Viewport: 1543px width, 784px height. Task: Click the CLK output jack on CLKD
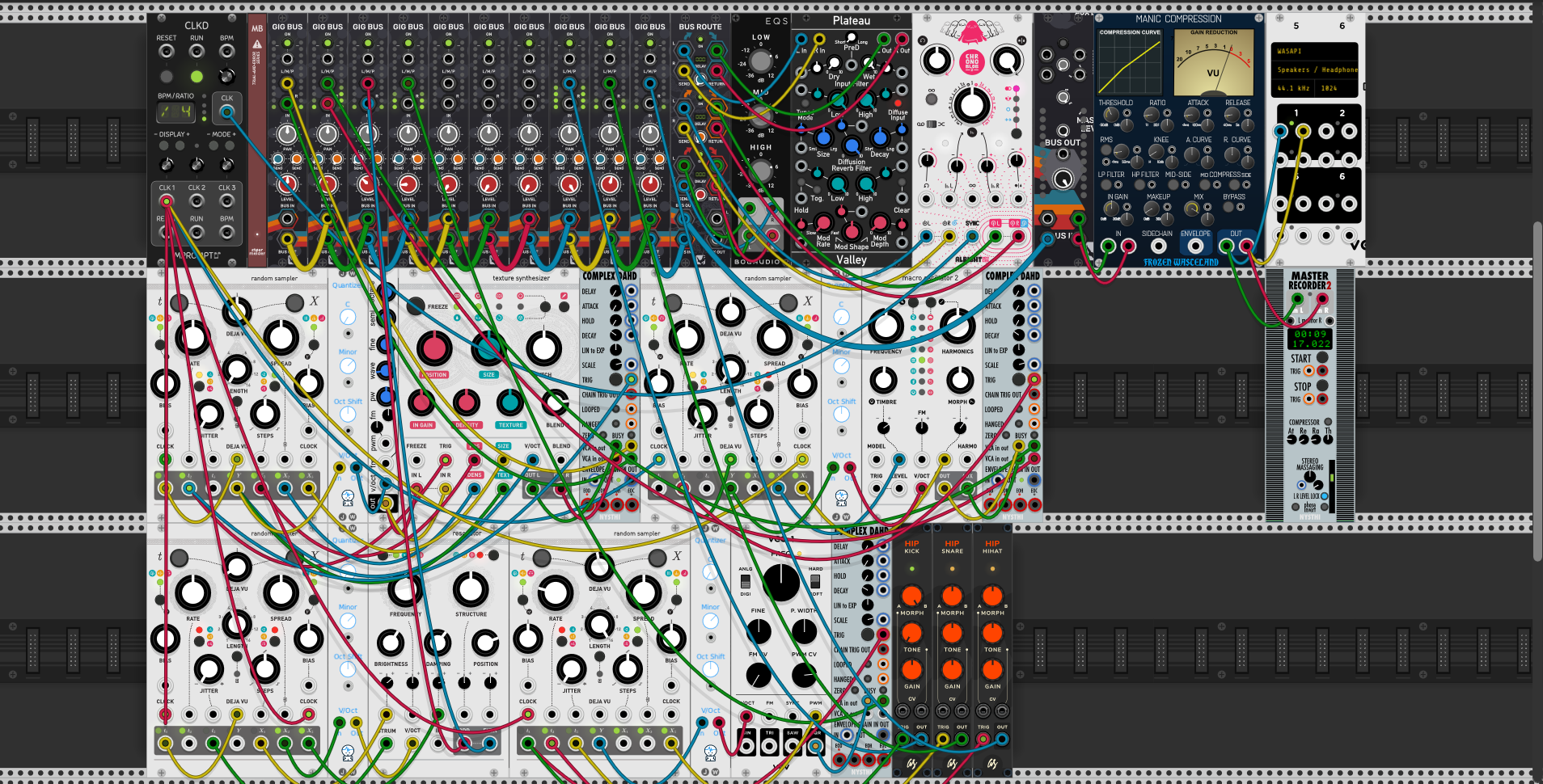227,112
